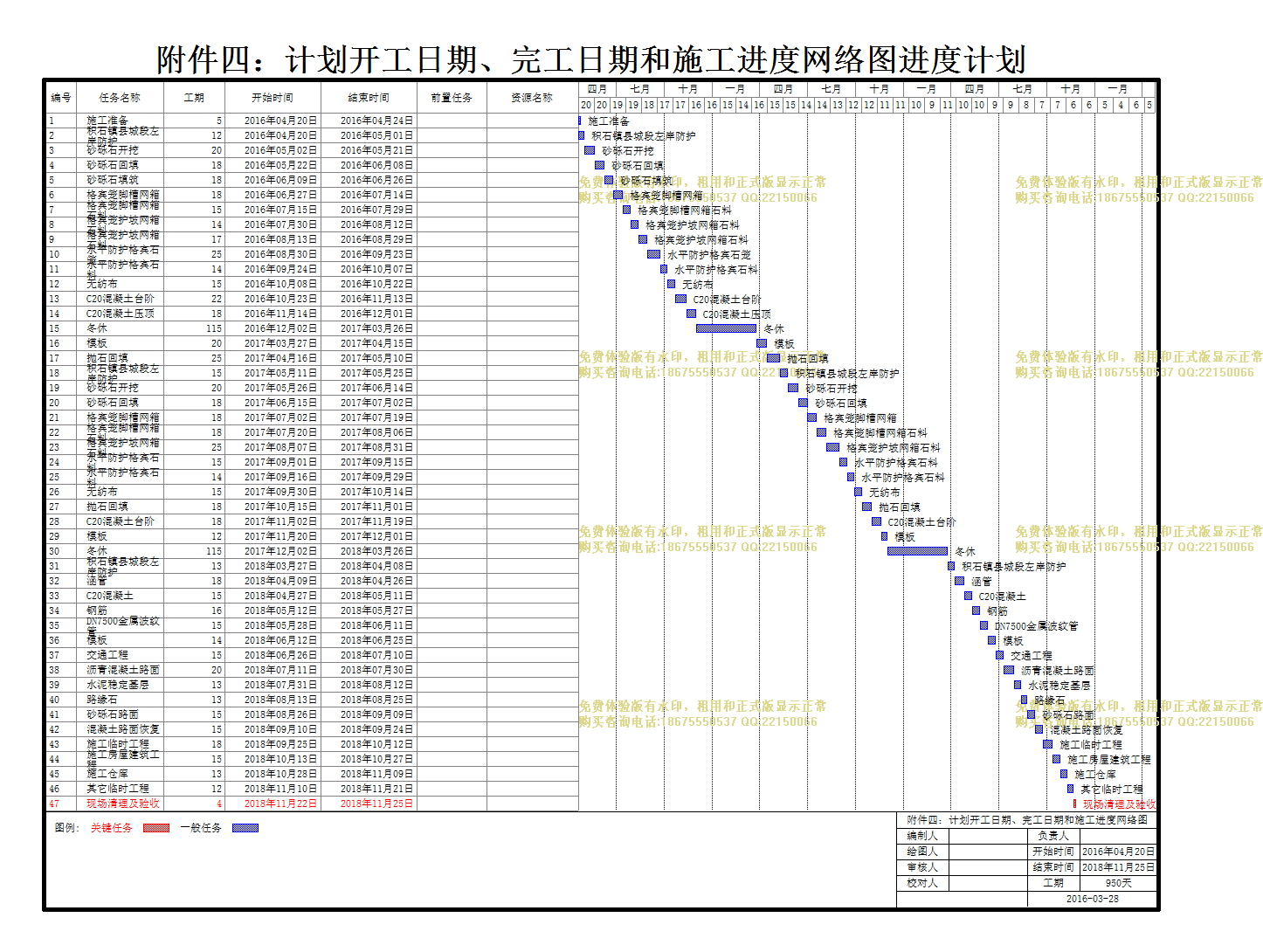Select 其它临时工程 task name in table row 46
1263x952 pixels.
click(118, 789)
